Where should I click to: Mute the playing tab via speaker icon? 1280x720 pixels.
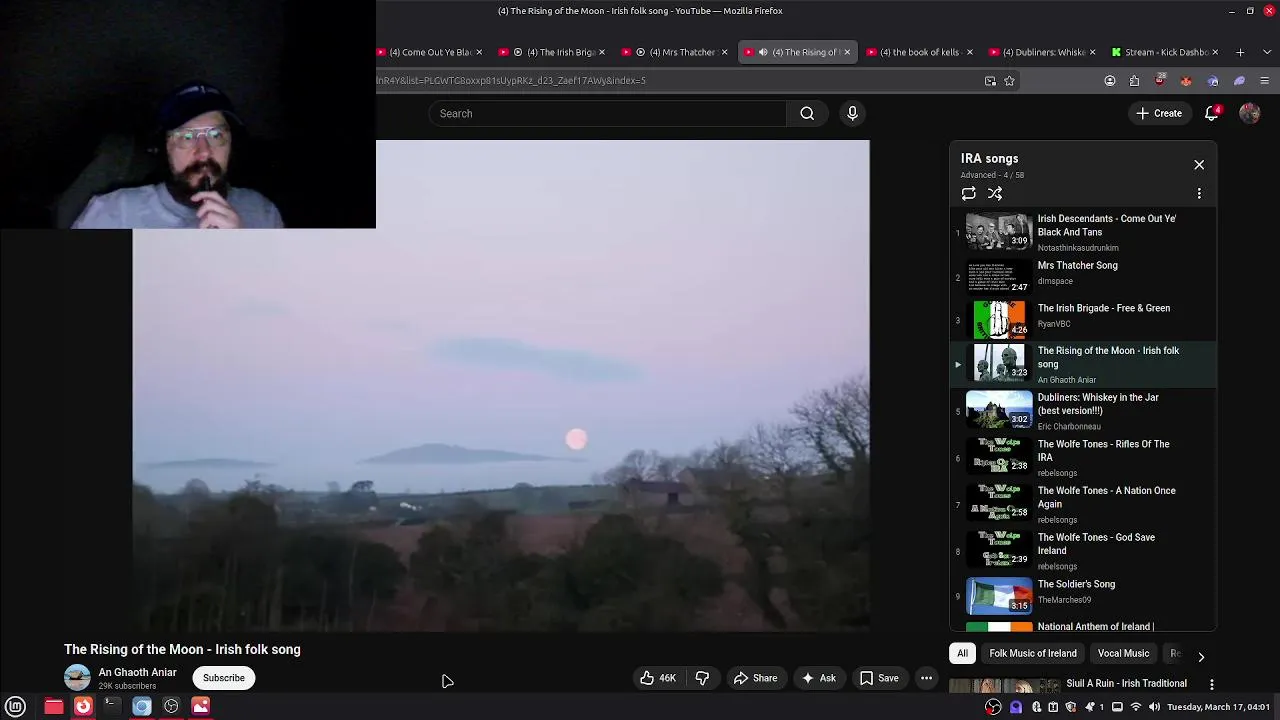(x=763, y=52)
